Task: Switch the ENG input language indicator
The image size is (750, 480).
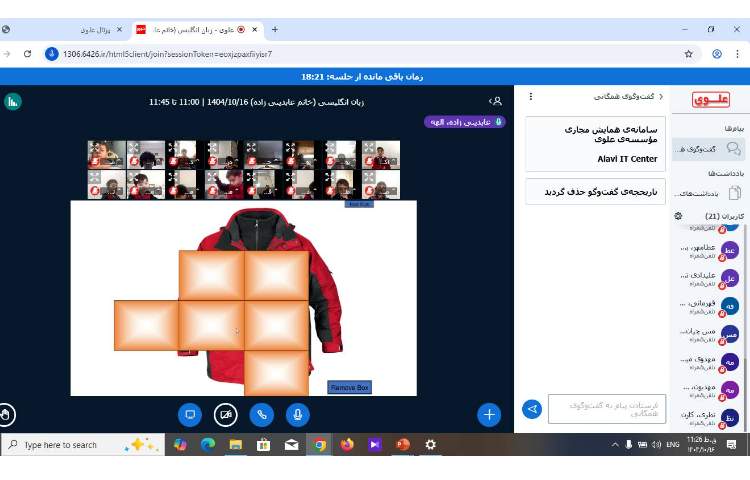Action: 673,445
